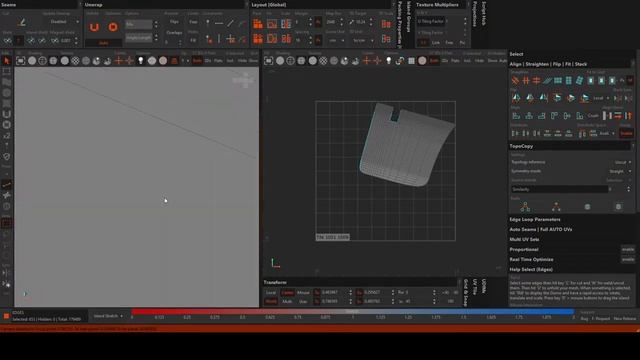This screenshot has width=640, height=360.
Task: Expand Auto Seams | Full AUTO UVs section
Action: [540, 229]
